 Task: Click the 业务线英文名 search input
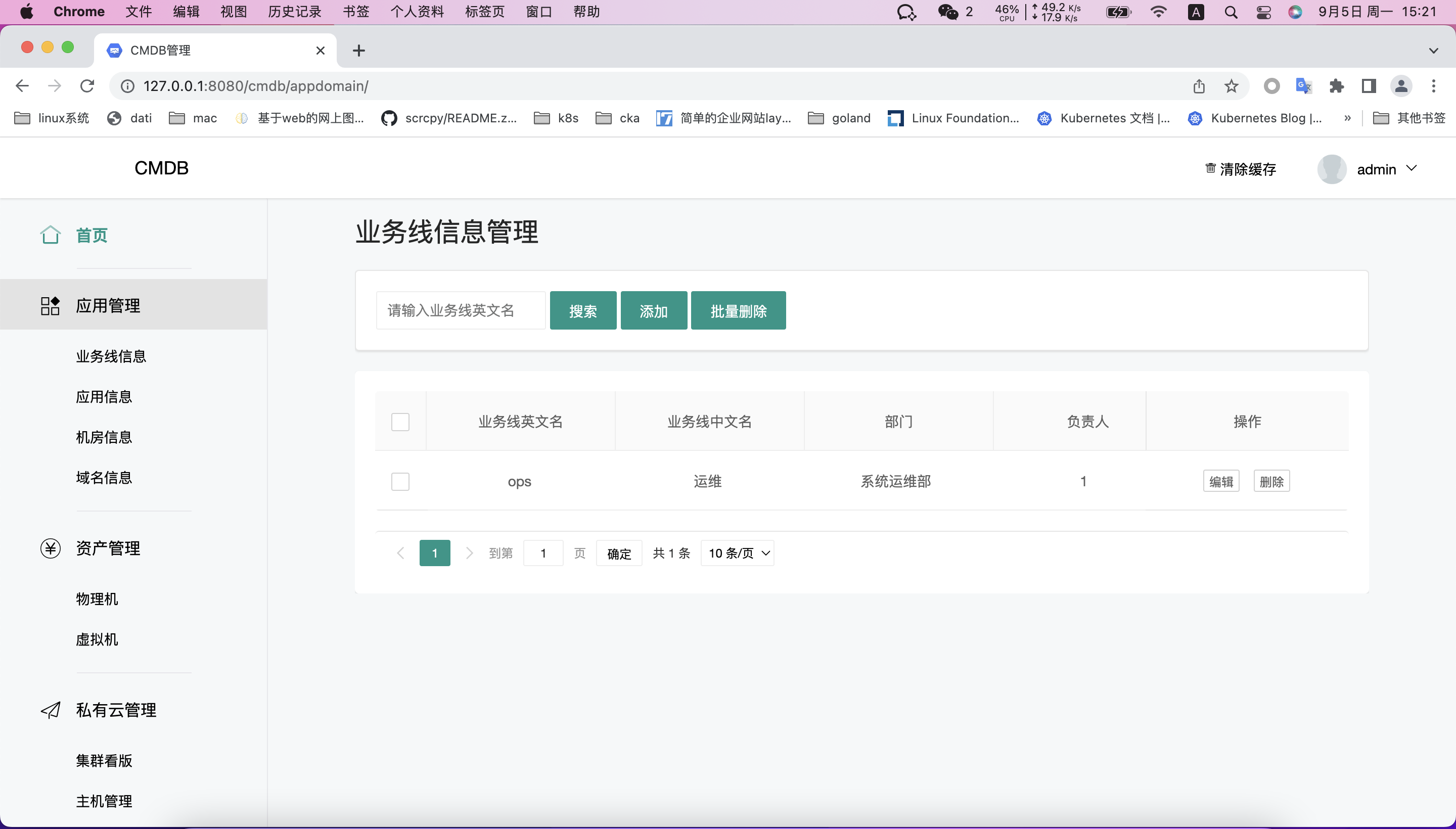[x=461, y=310]
